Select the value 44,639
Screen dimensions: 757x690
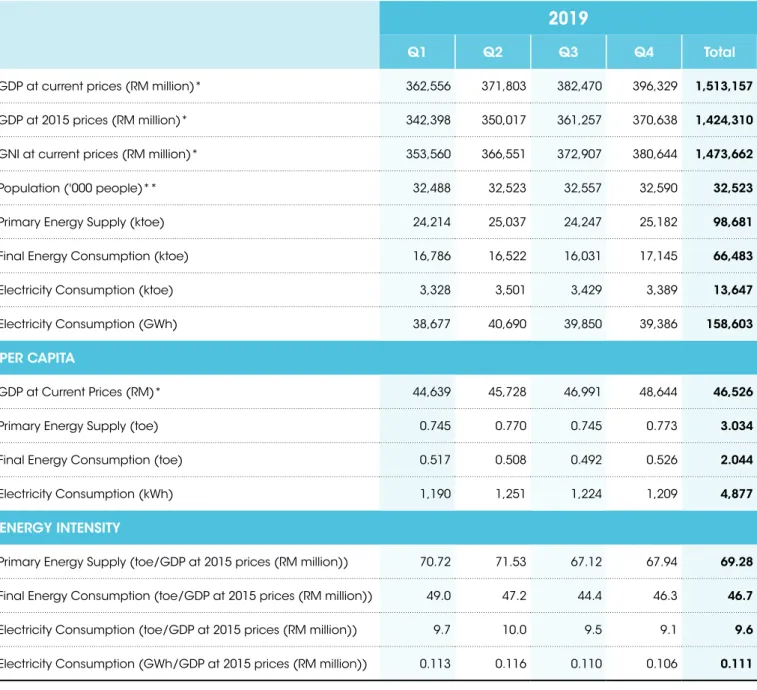[432, 392]
